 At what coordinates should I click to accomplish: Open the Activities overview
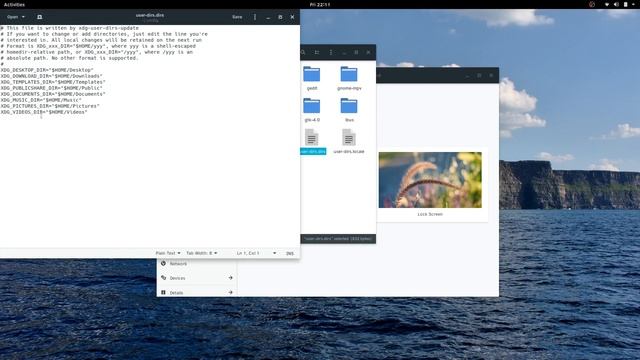(14, 4)
